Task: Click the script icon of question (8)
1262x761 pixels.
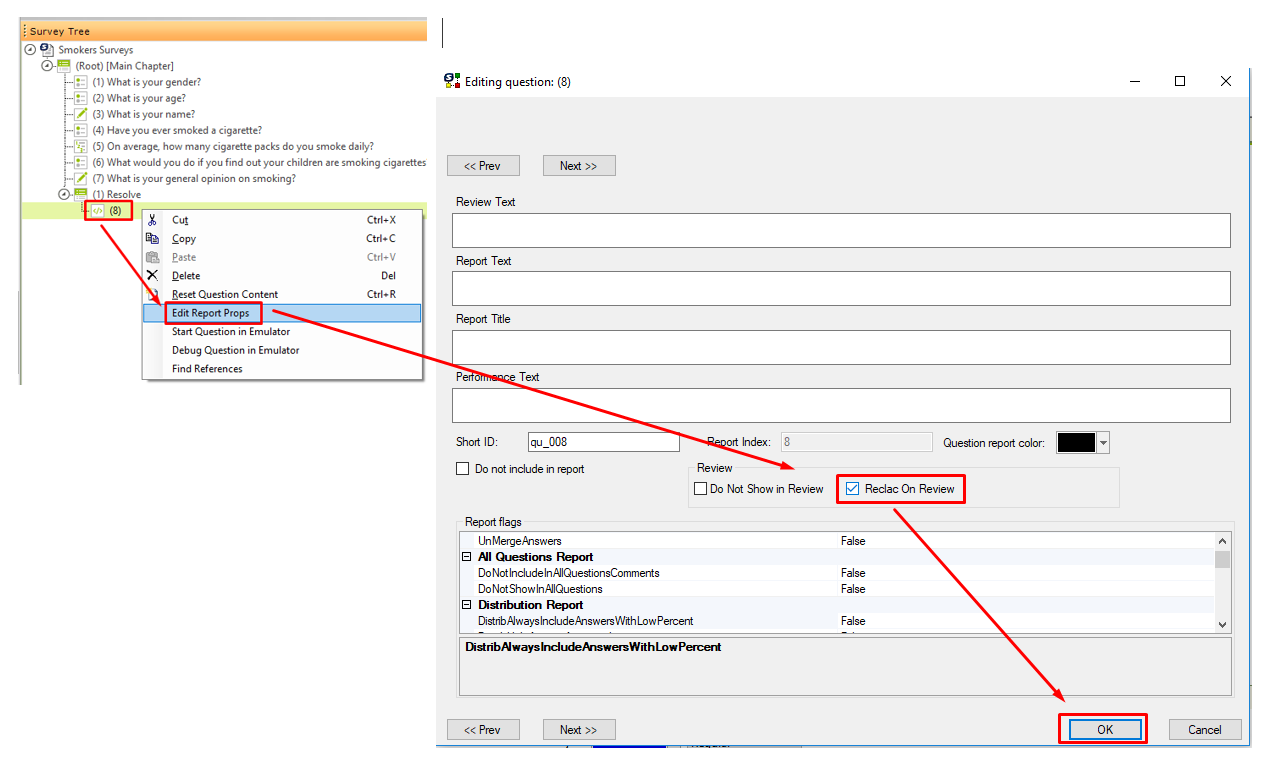Action: coord(98,211)
